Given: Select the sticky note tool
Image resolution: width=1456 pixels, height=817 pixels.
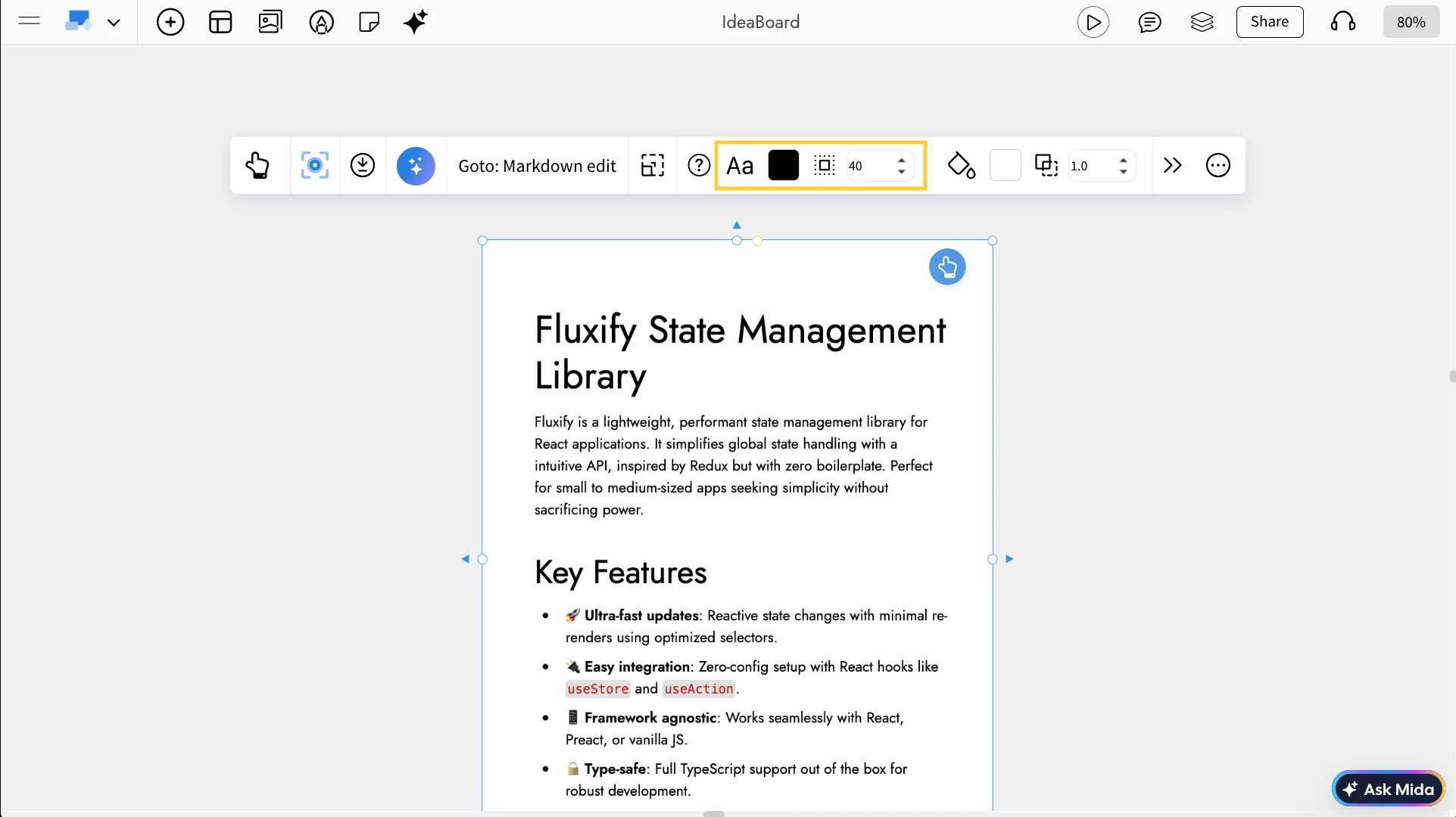Looking at the screenshot, I should (x=369, y=22).
